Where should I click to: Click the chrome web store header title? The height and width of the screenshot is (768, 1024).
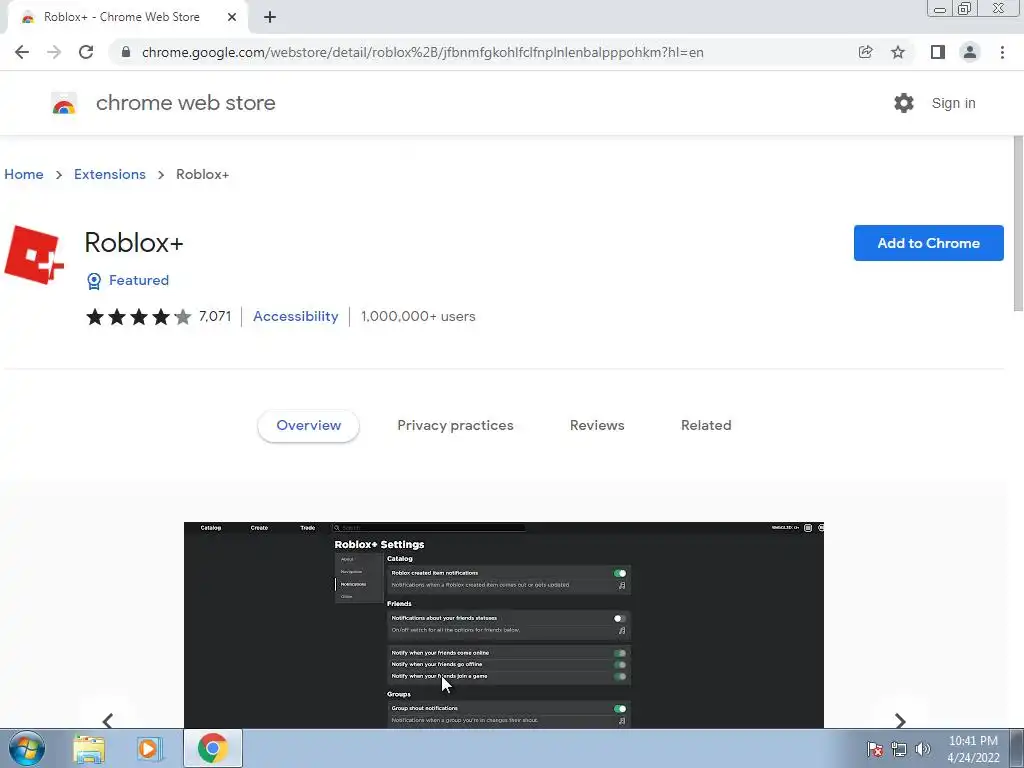185,103
